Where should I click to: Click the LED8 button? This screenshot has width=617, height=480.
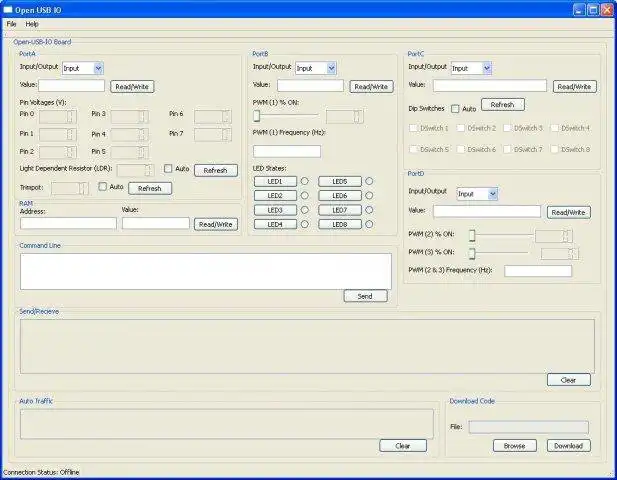pos(340,224)
